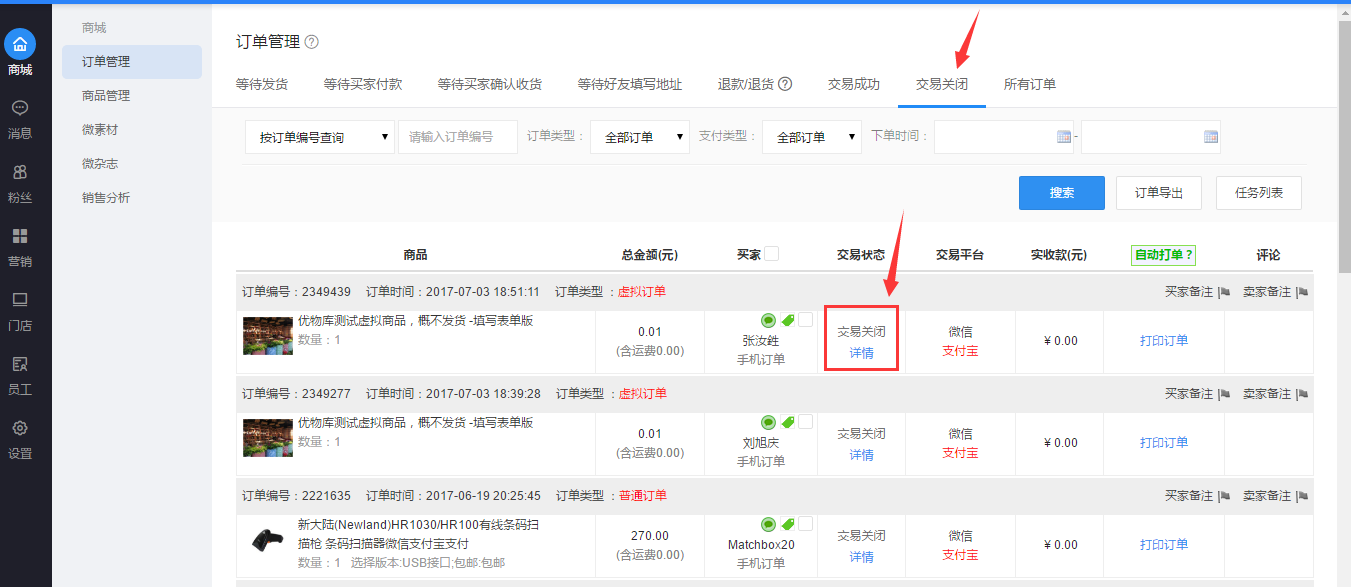This screenshot has width=1351, height=587.
Task: Click help icon next to 订单管理 title
Action: (x=312, y=42)
